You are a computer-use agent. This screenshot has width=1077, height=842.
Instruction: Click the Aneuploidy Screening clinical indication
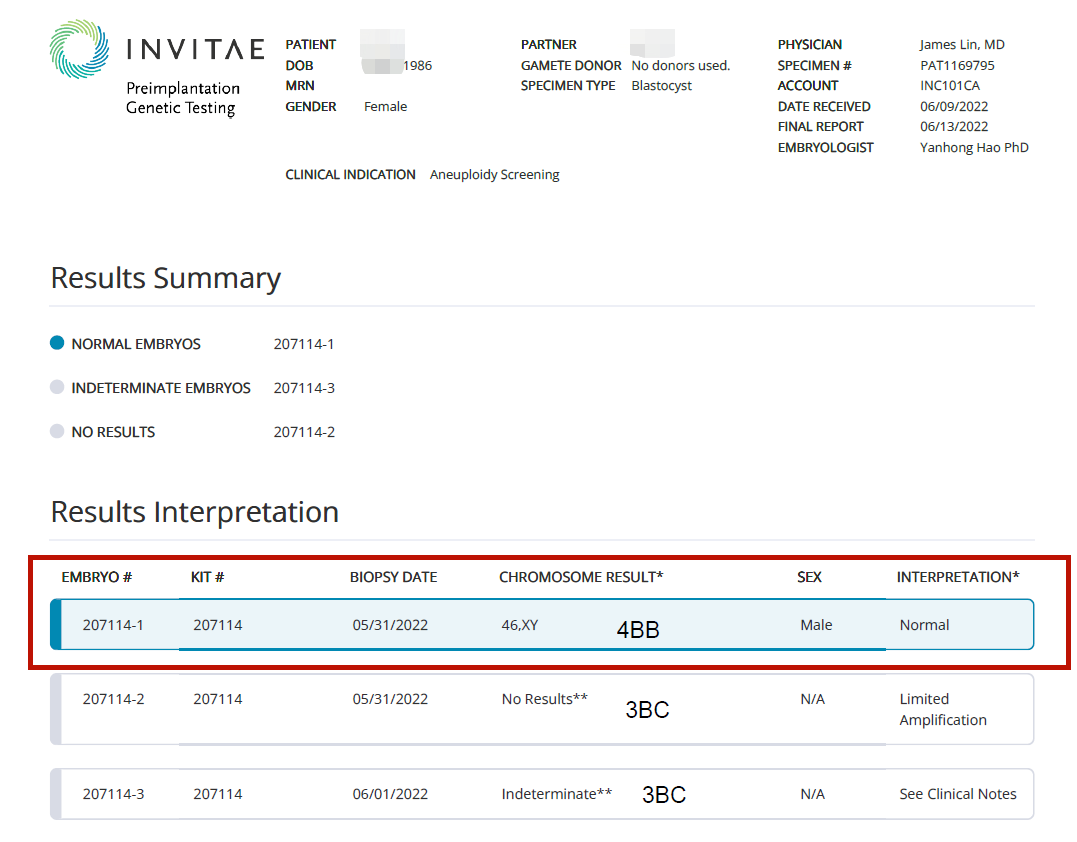coord(494,174)
